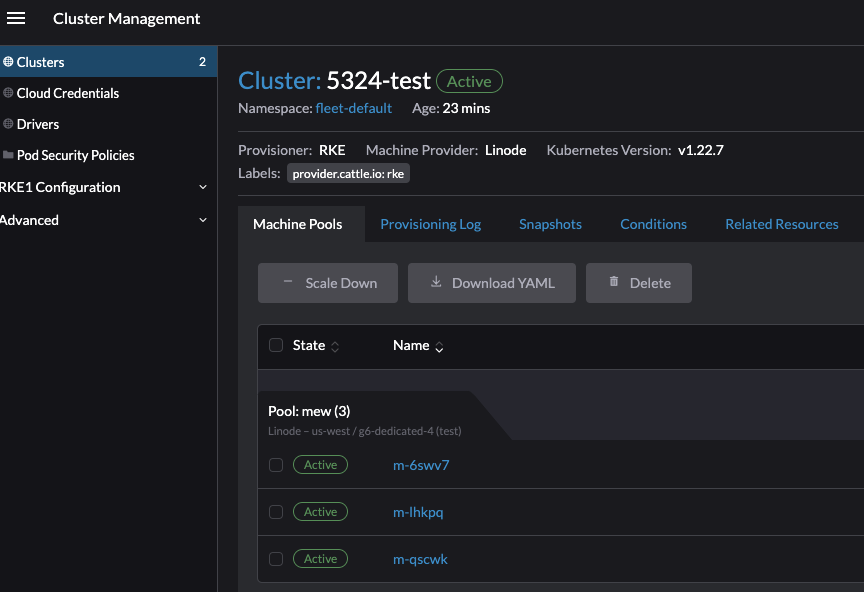Image resolution: width=864 pixels, height=592 pixels.
Task: Open the hamburger navigation menu
Action: tap(16, 18)
